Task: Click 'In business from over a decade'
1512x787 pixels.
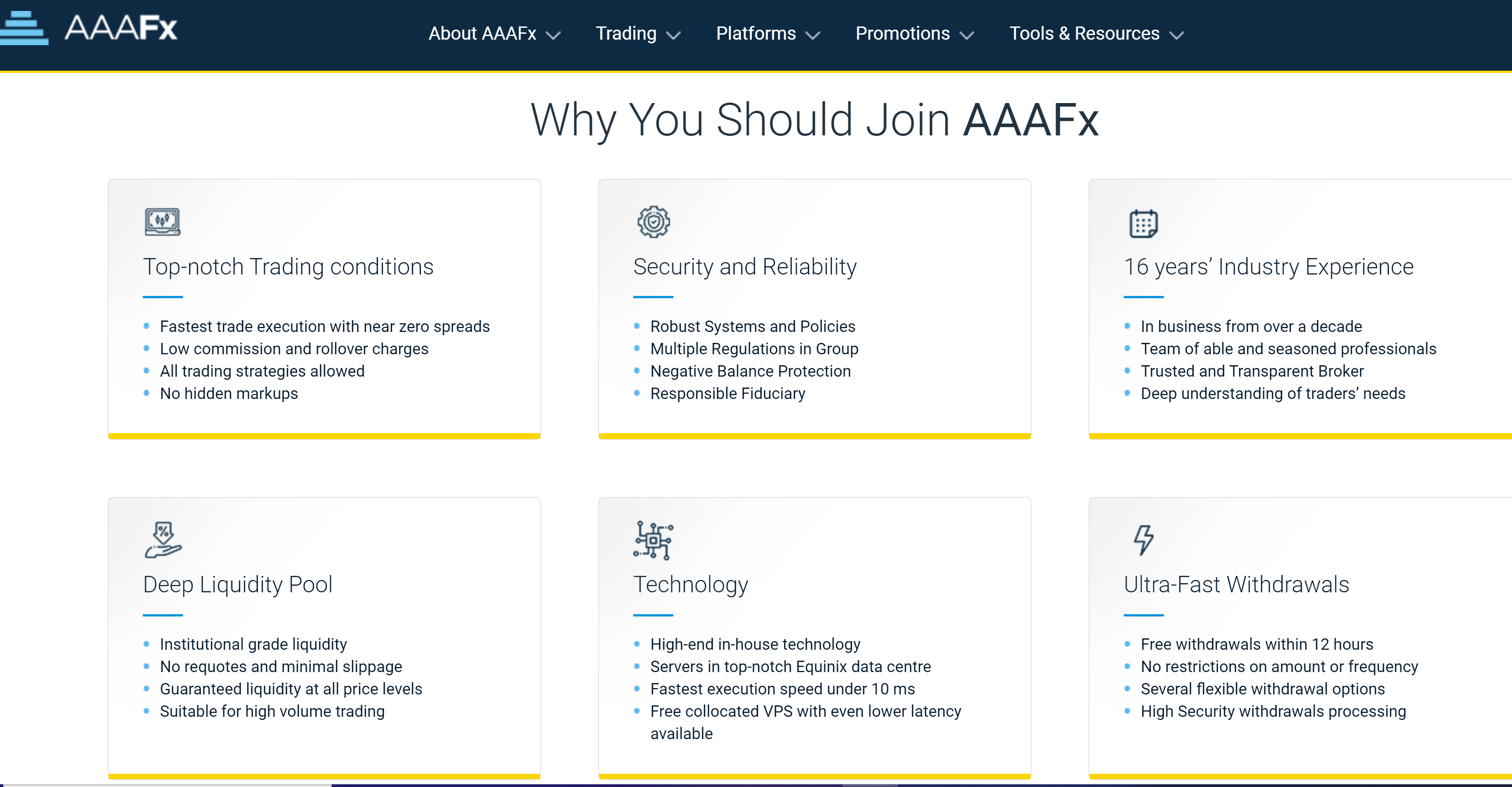Action: click(x=1251, y=326)
